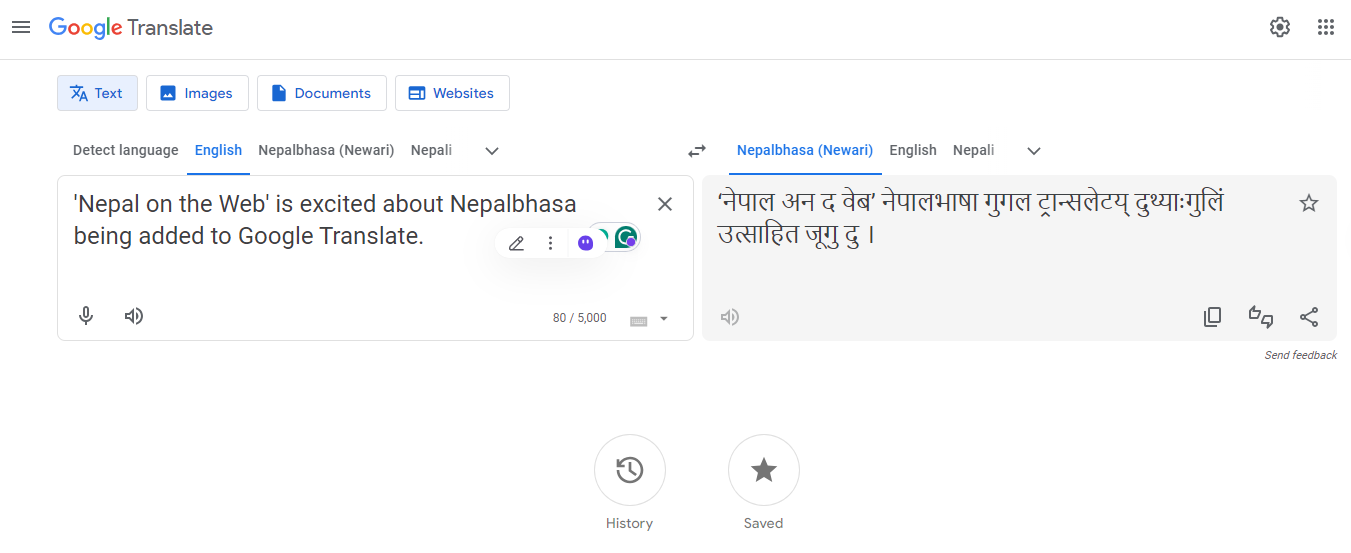This screenshot has width=1351, height=553.
Task: Select English as target language
Action: 913,150
